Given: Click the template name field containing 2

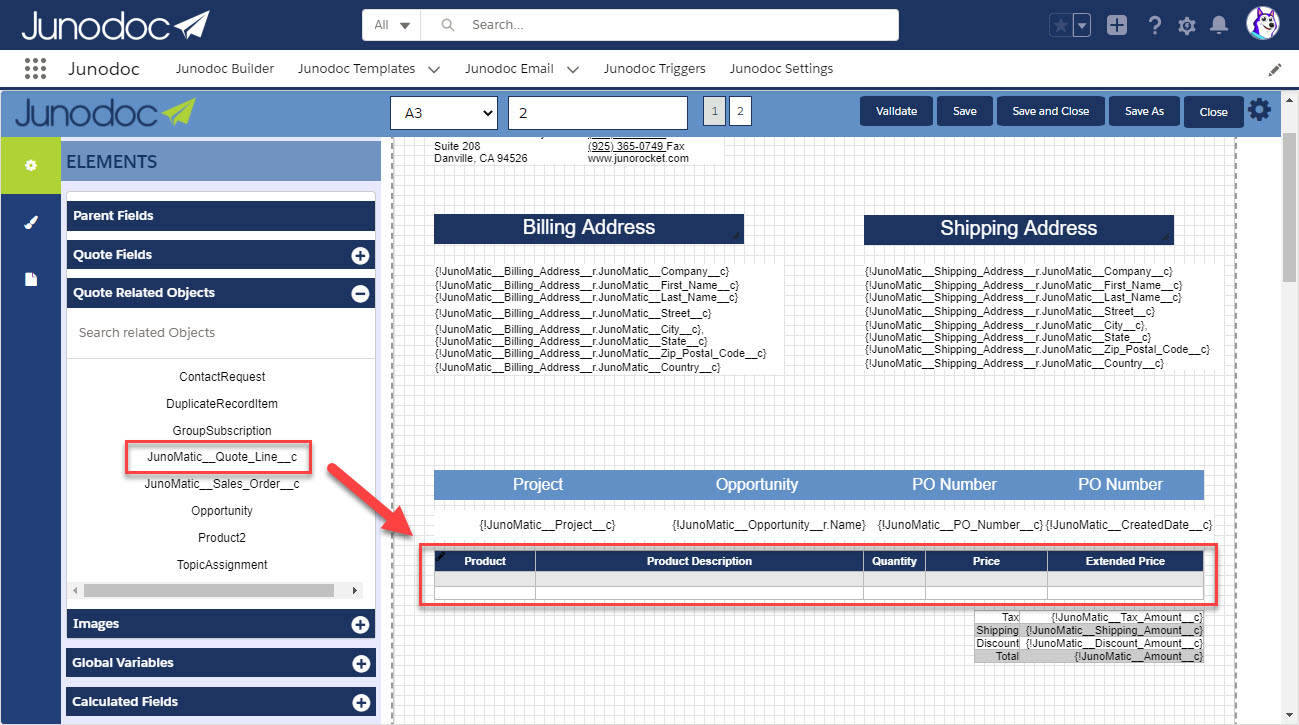Looking at the screenshot, I should point(598,113).
